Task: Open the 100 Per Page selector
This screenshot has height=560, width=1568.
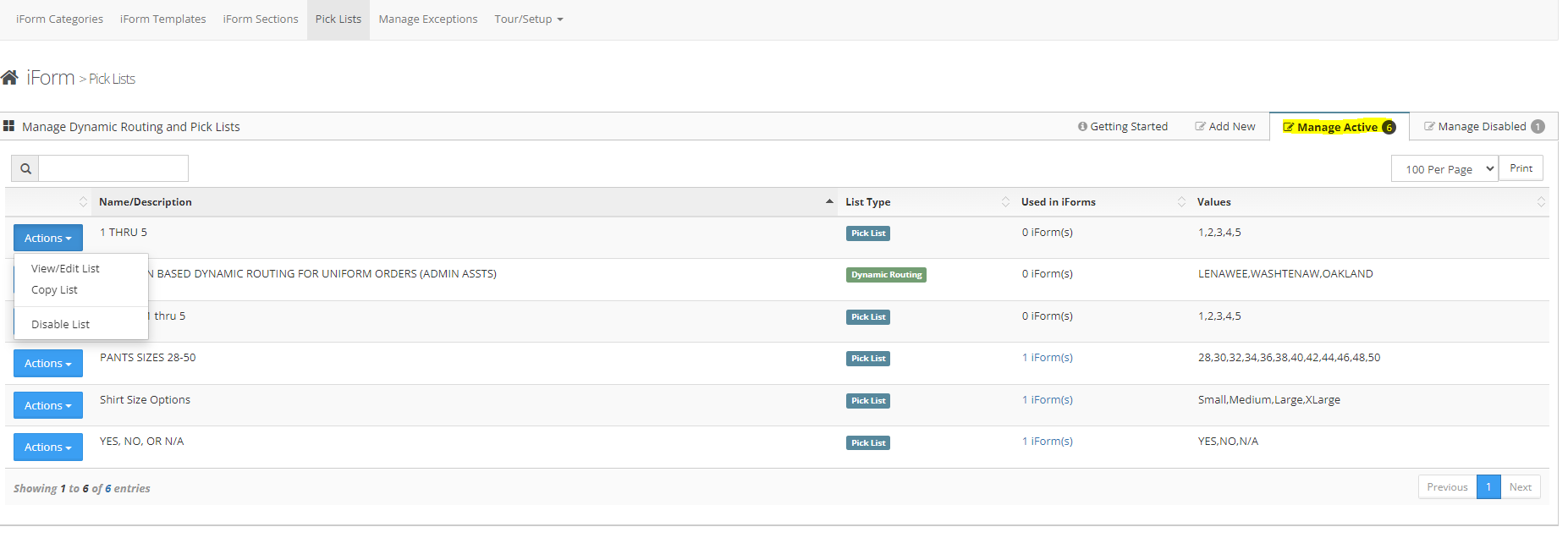Action: [1444, 169]
